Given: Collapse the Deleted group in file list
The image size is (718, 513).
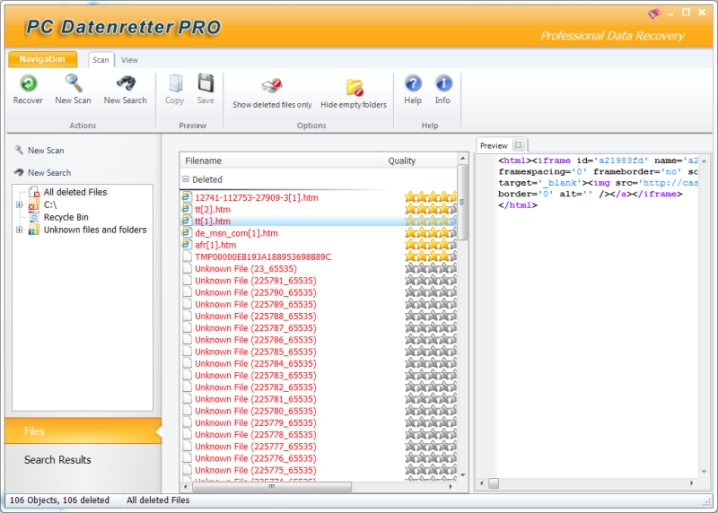Looking at the screenshot, I should [186, 180].
